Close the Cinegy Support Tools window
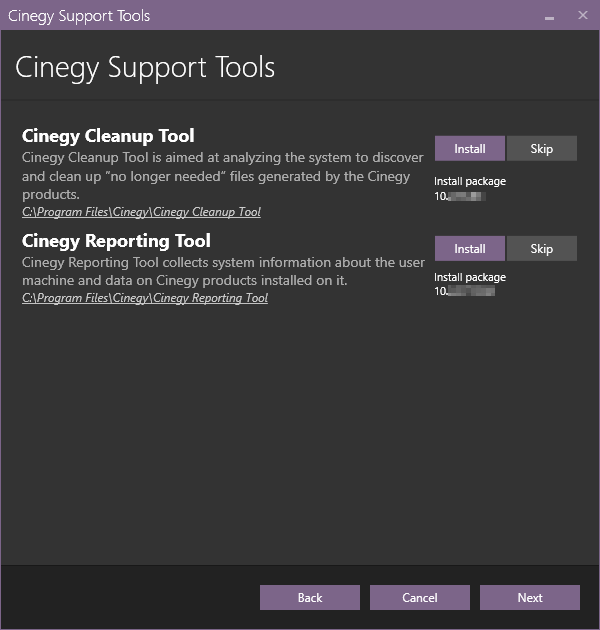600x630 pixels. [583, 15]
